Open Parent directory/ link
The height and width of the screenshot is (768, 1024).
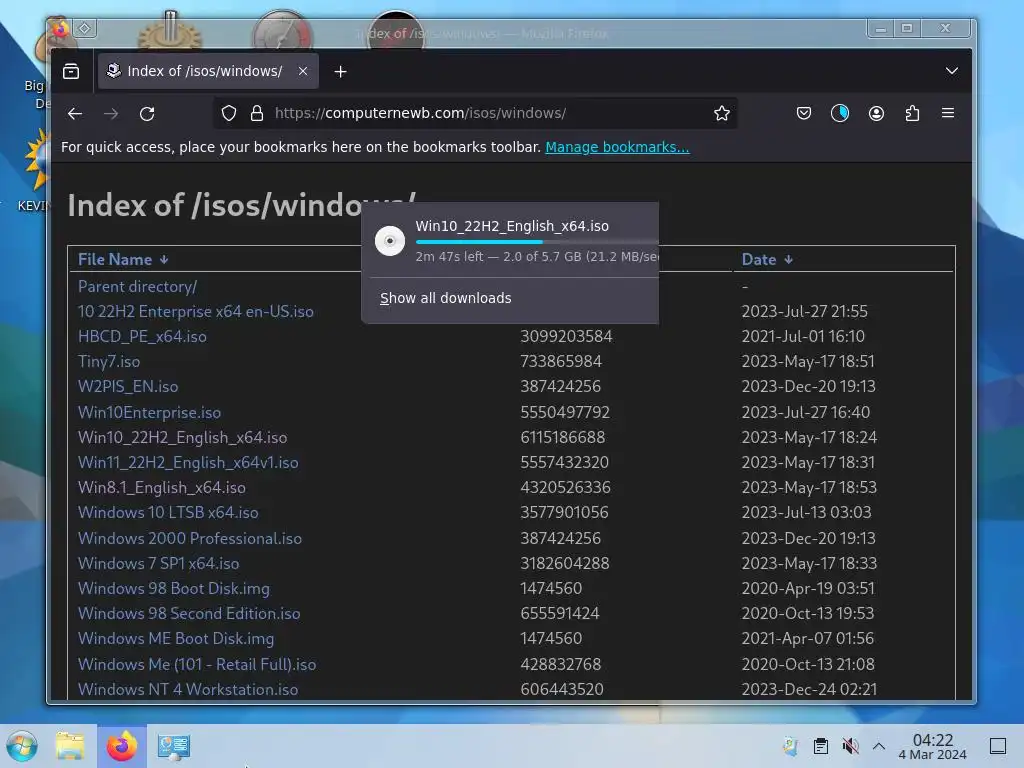tap(137, 286)
